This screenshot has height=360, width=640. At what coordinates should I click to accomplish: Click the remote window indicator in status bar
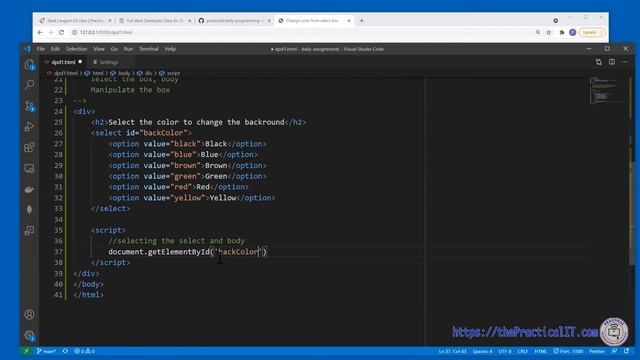pyautogui.click(x=26, y=351)
